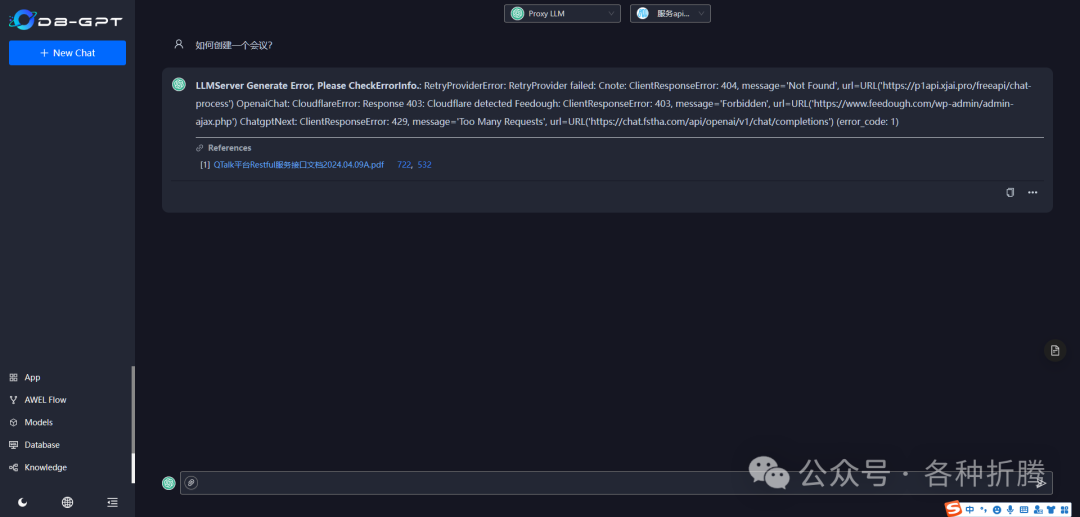
Task: Click the user avatar icon
Action: coord(179,44)
